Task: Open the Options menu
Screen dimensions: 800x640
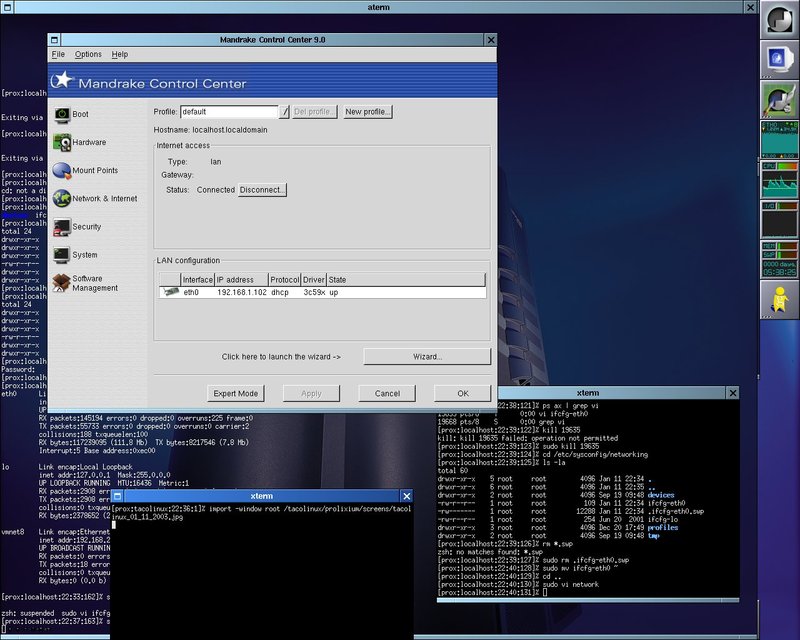Action: coord(88,54)
